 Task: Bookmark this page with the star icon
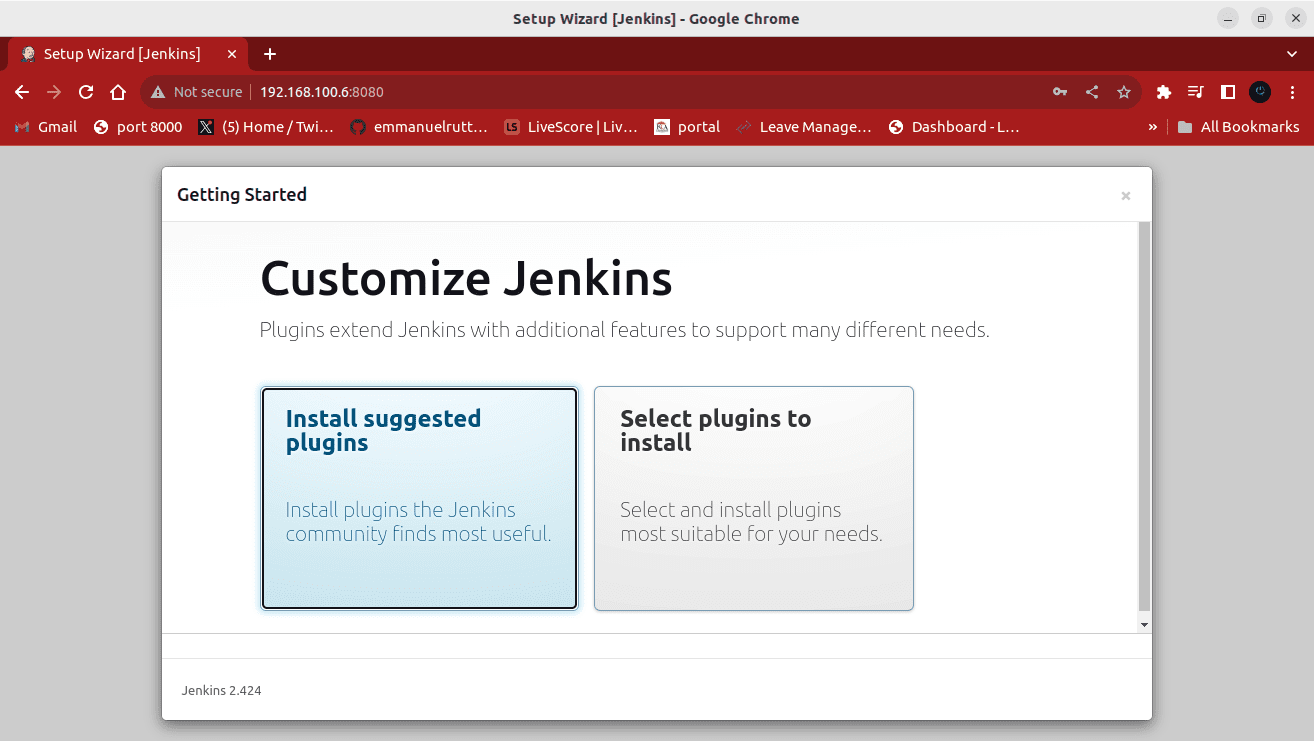click(1124, 92)
